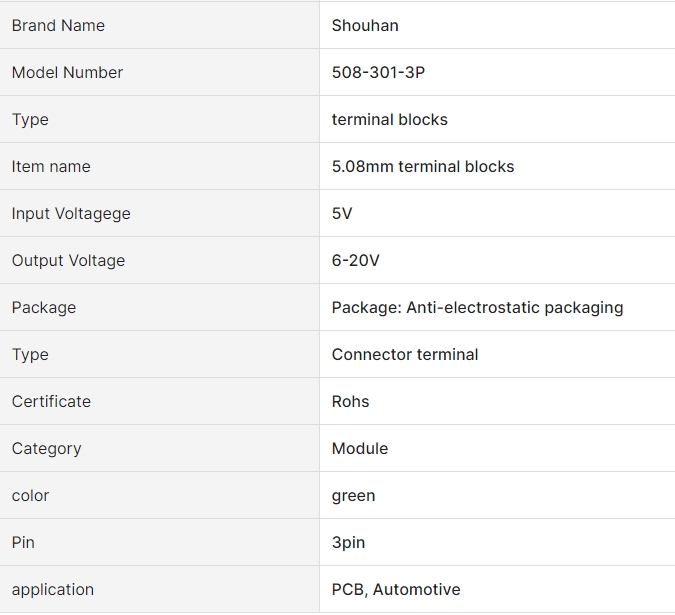Screen dimensions: 675x615
Task: Select the green color value
Action: tap(353, 496)
